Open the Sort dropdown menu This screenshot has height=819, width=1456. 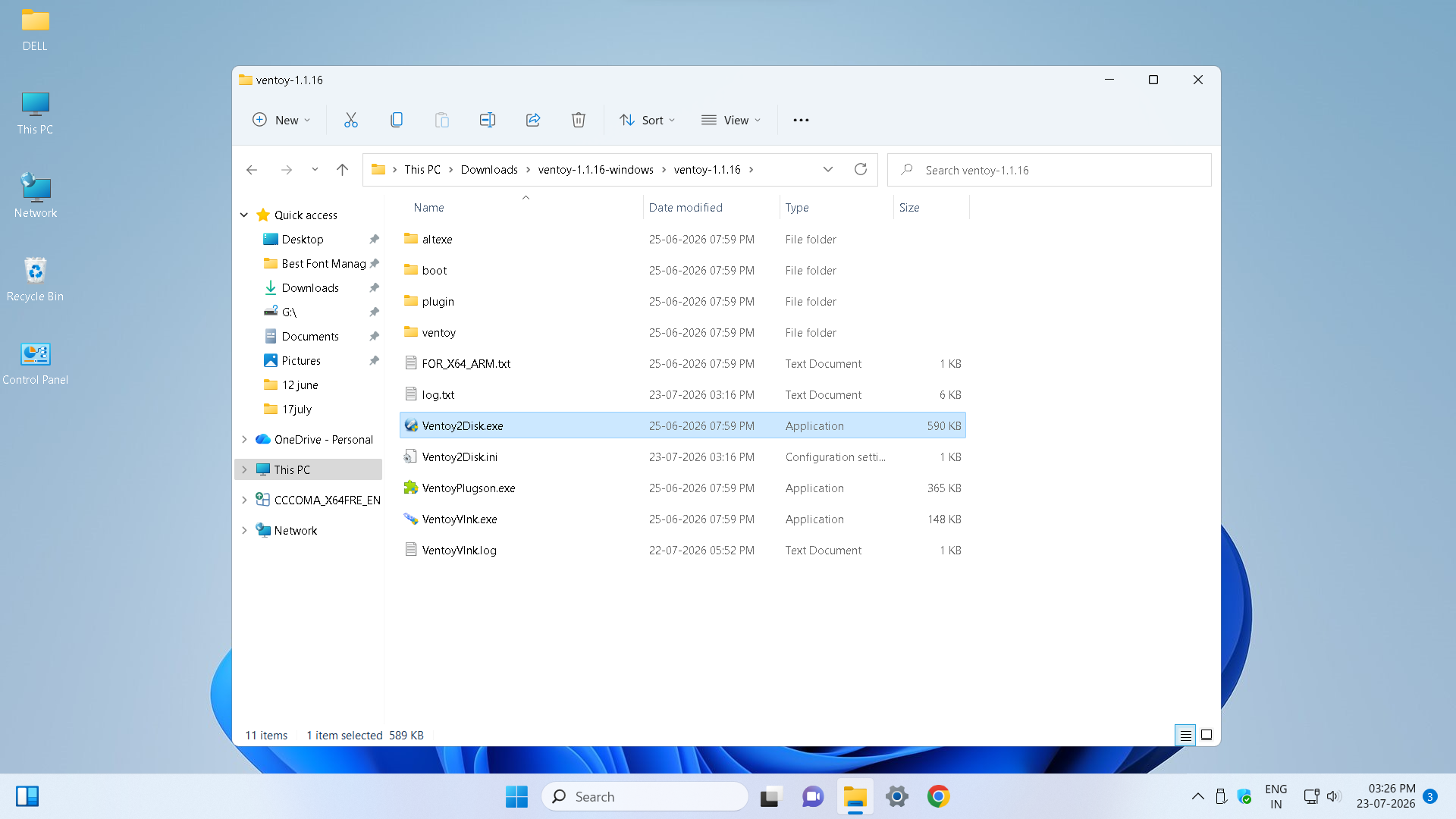(x=647, y=120)
